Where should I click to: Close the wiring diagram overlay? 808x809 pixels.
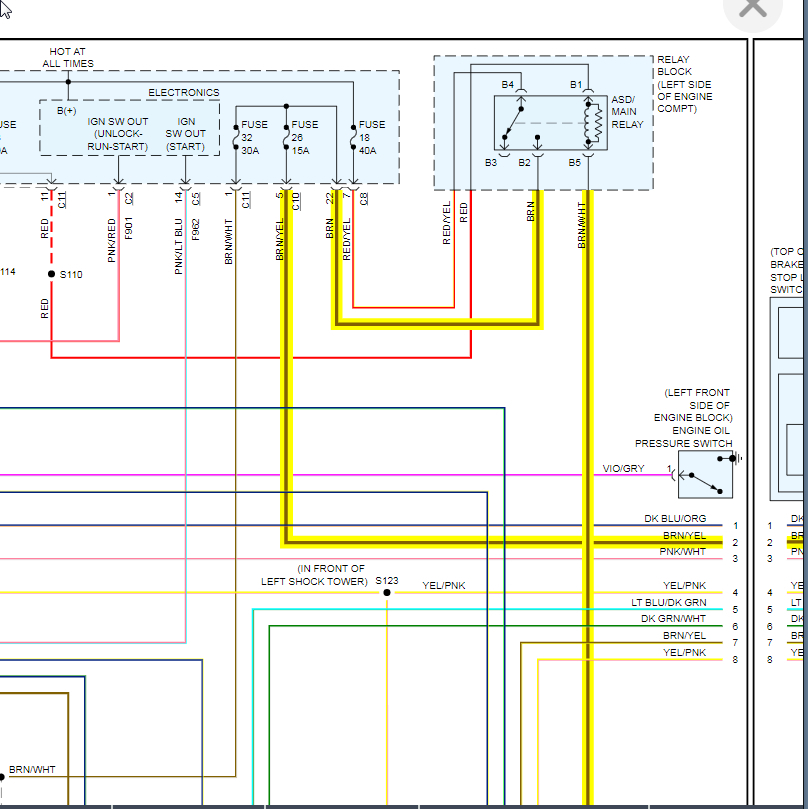(x=753, y=7)
